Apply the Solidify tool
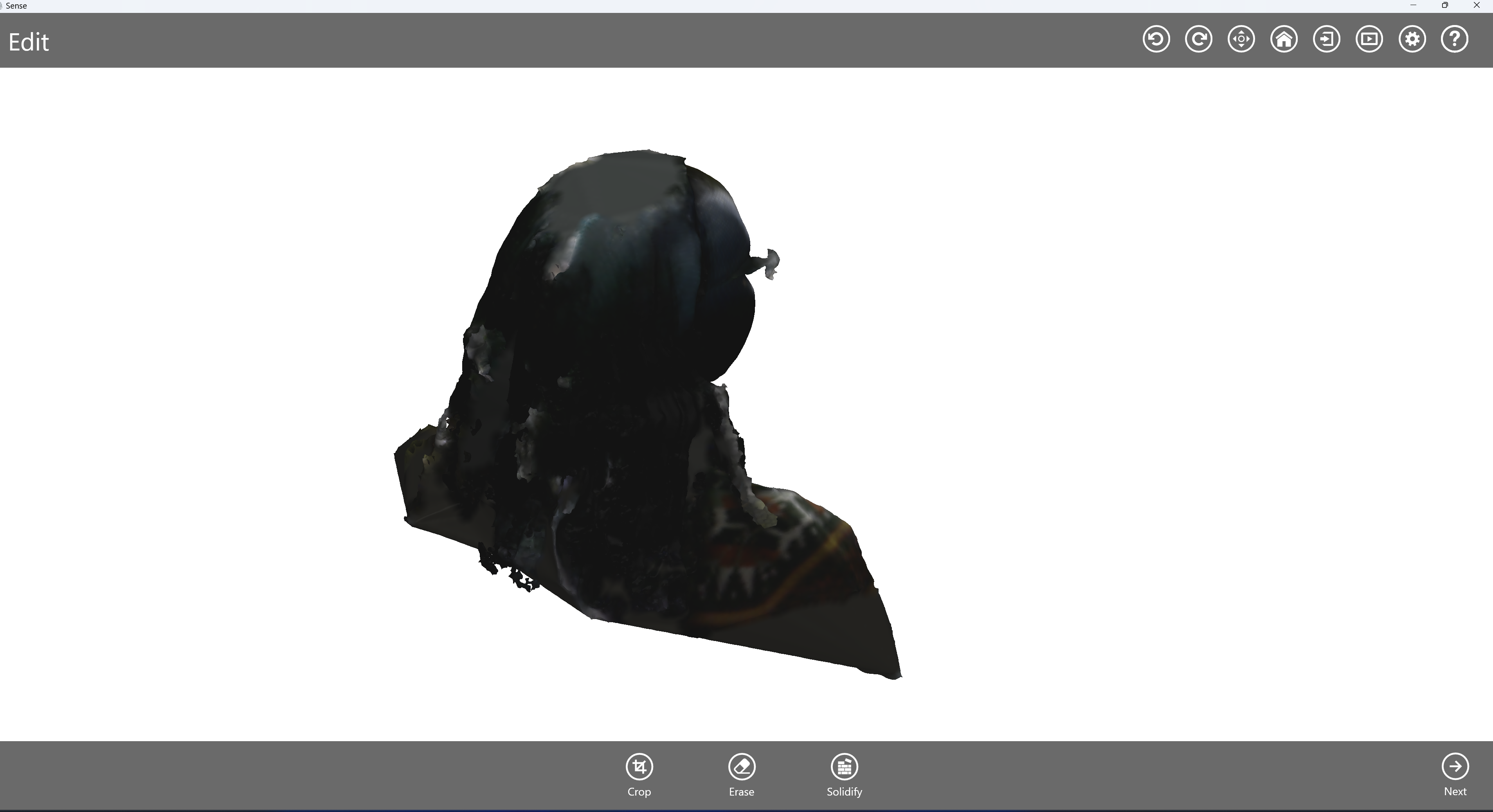The image size is (1493, 812). pos(844,767)
